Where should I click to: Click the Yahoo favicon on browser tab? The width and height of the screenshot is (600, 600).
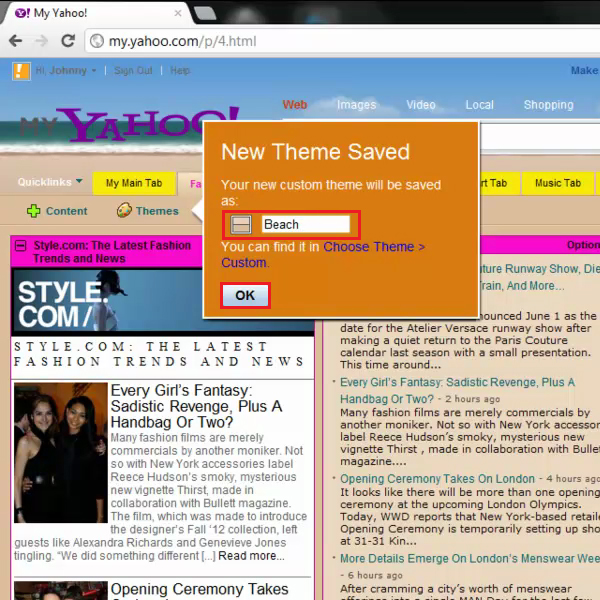tap(22, 13)
